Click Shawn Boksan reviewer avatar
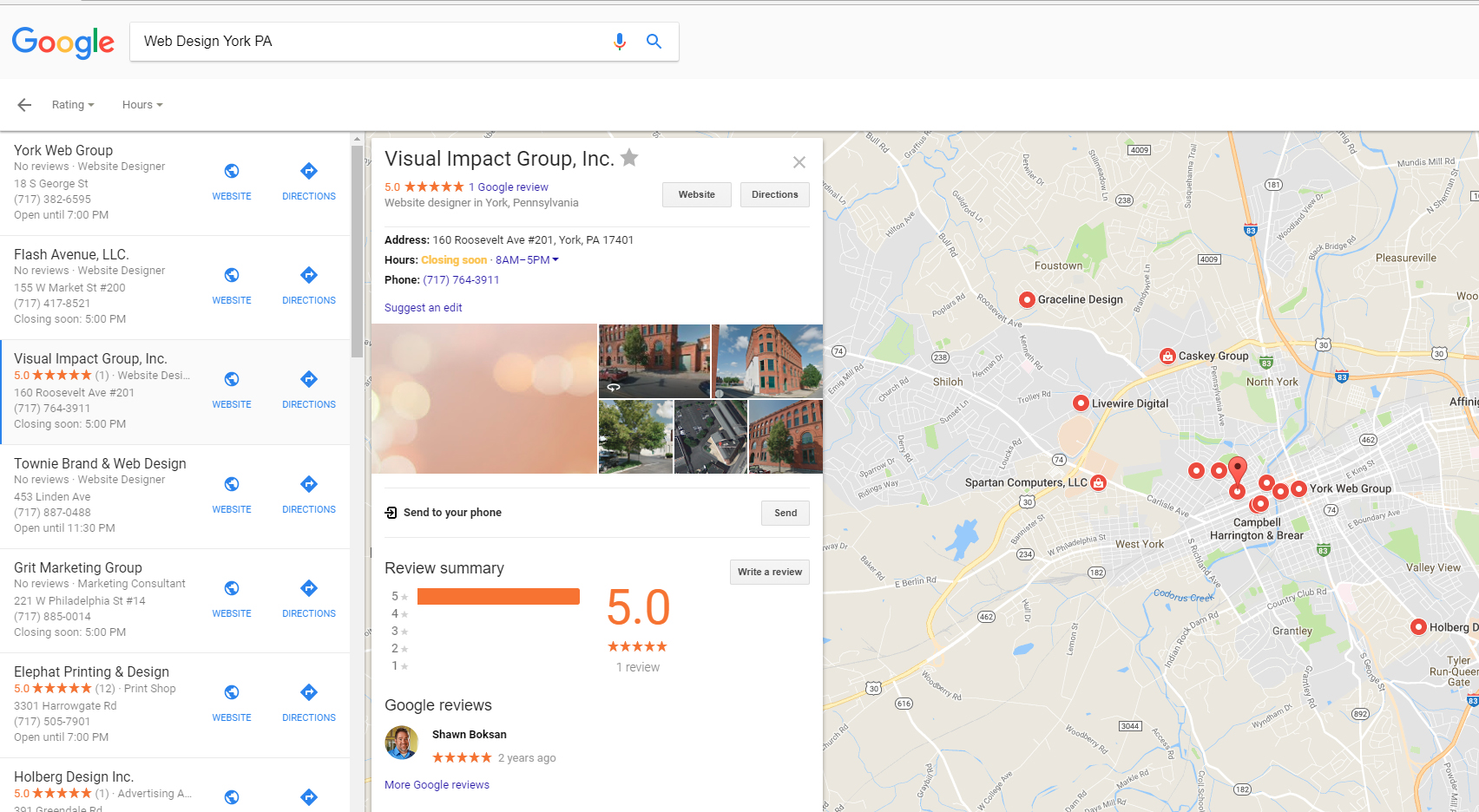Image resolution: width=1479 pixels, height=812 pixels. (402, 743)
